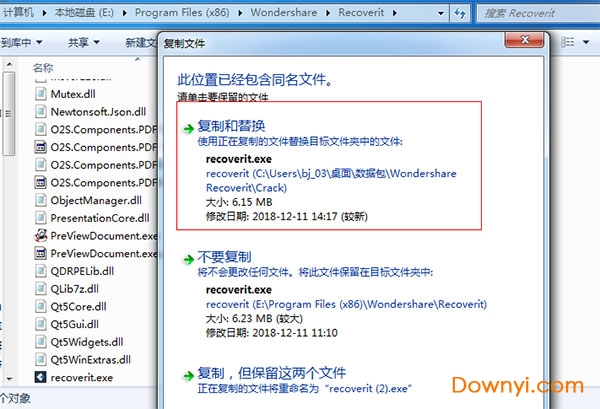Viewport: 600px width, 409px height.
Task: Click the file list scrollbar up arrow
Action: [x=9, y=64]
